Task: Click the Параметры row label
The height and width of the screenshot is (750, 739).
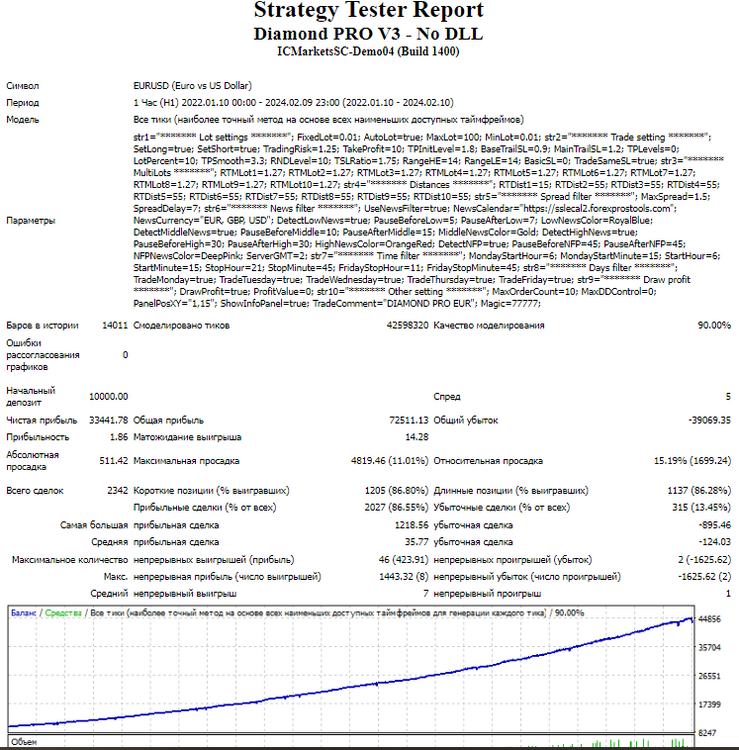Action: [31, 221]
